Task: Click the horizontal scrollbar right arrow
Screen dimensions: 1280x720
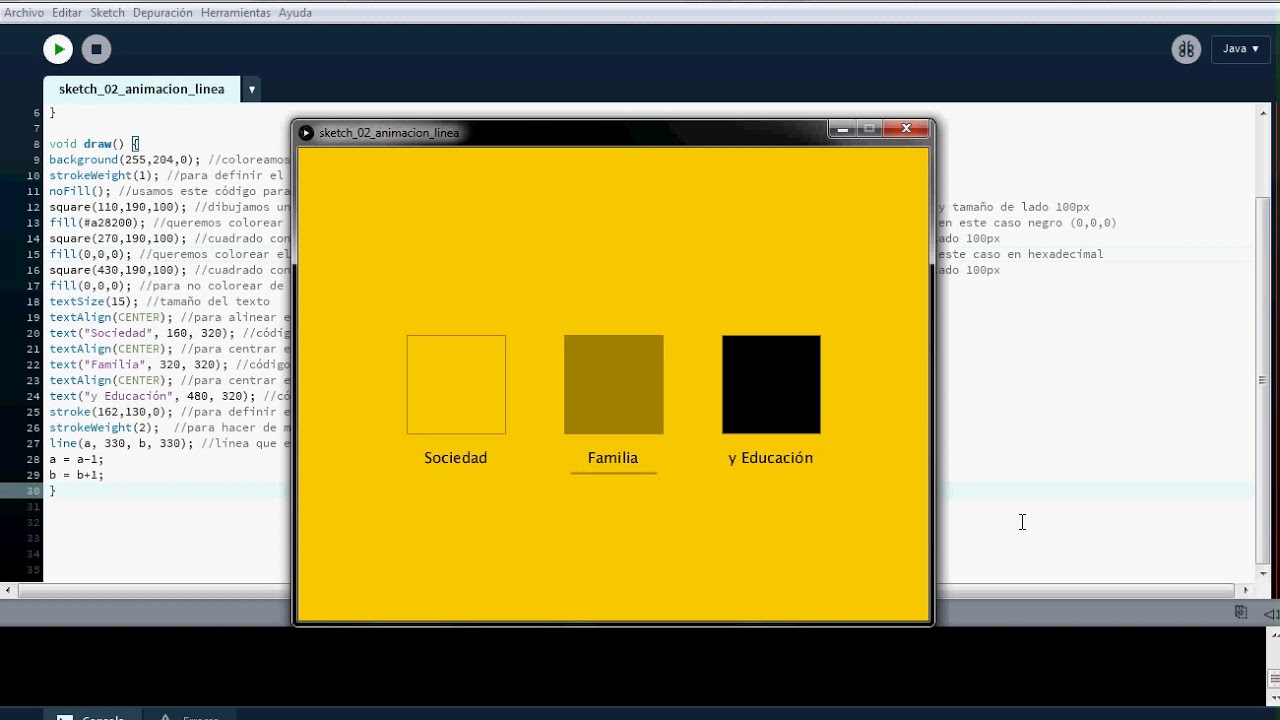Action: [1246, 591]
